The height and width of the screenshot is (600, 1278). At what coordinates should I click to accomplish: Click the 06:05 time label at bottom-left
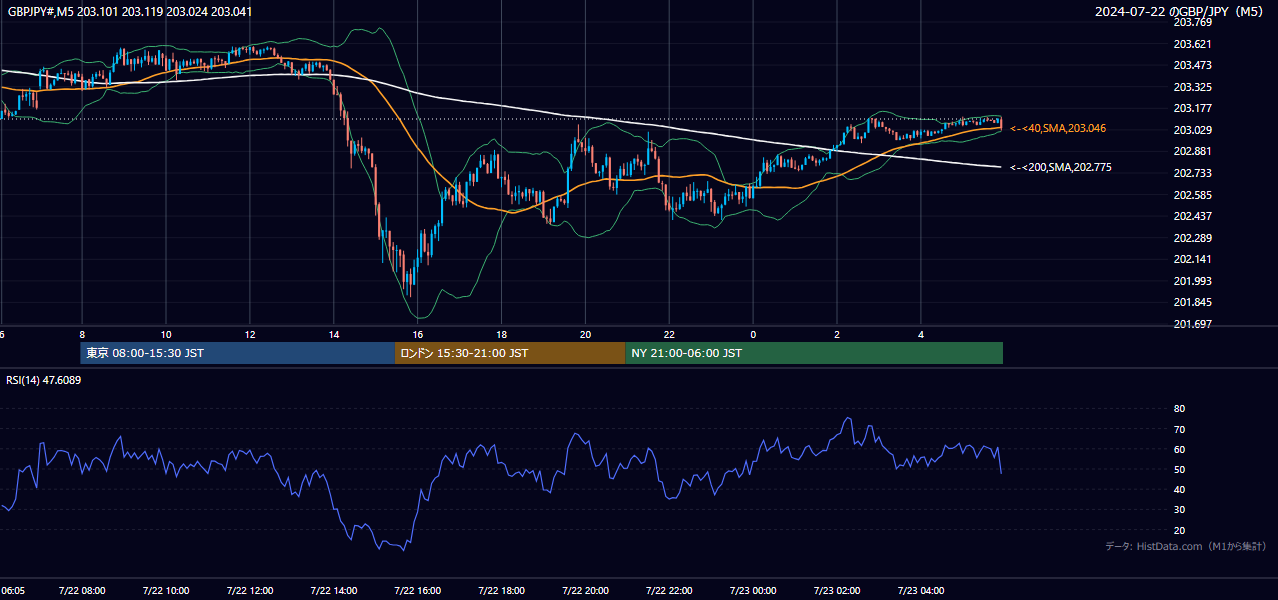pyautogui.click(x=12, y=591)
